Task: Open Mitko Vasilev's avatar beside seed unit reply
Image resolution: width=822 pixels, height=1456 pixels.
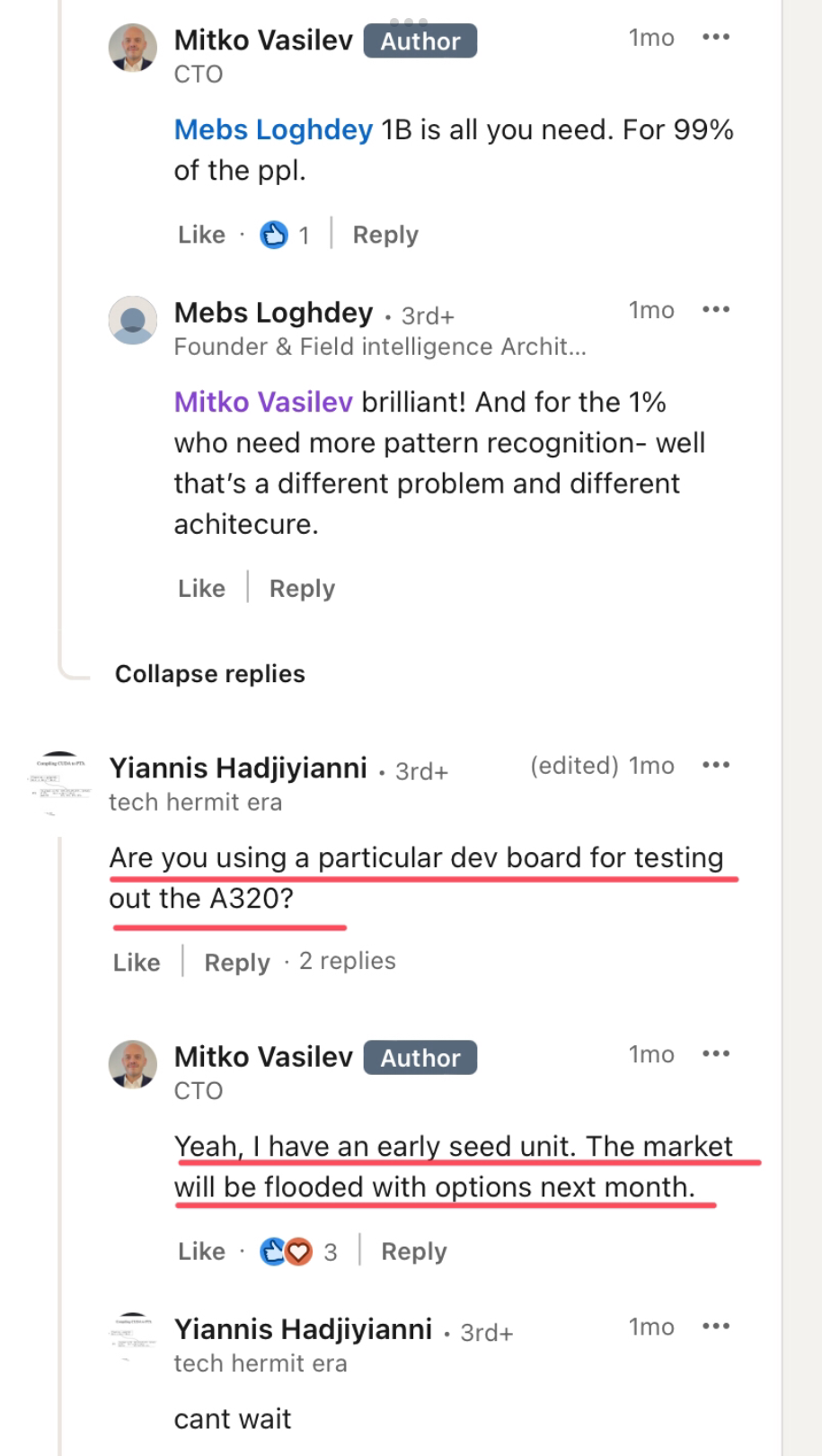Action: [x=133, y=1065]
